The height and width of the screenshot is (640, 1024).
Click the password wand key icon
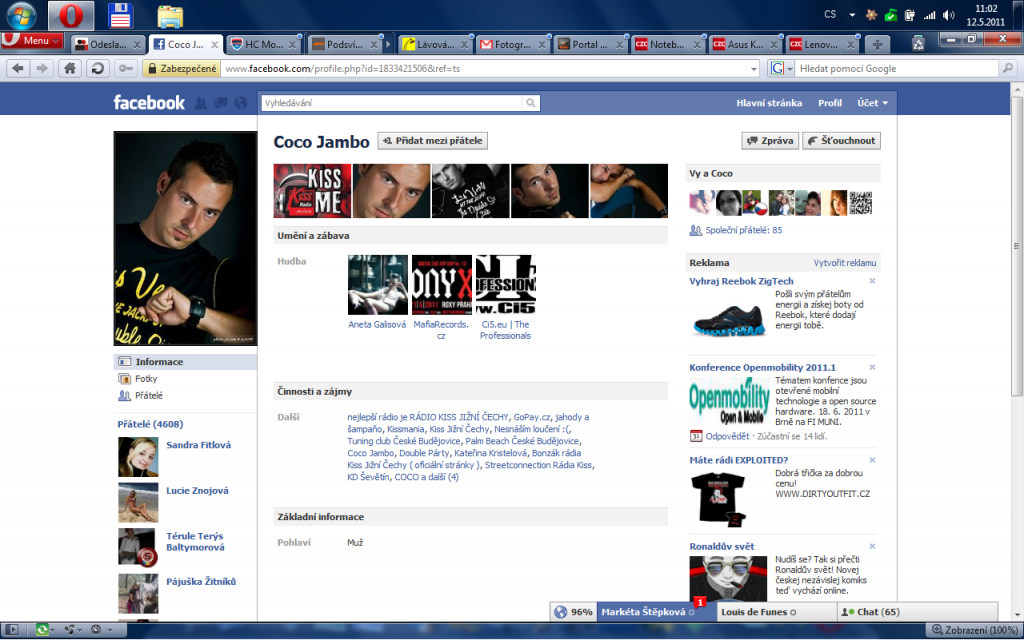click(125, 68)
